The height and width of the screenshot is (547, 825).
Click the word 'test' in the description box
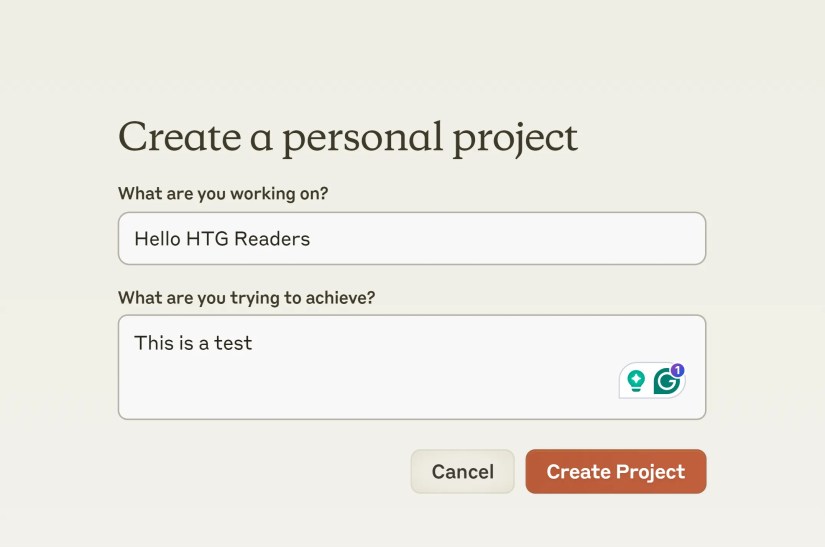coord(233,343)
